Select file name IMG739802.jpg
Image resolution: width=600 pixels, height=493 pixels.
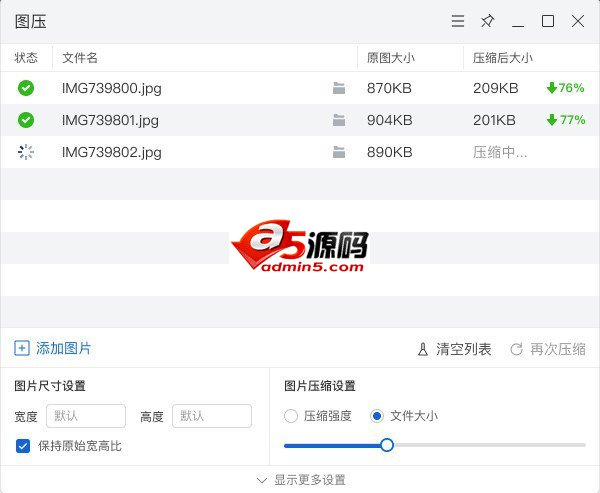(x=112, y=153)
